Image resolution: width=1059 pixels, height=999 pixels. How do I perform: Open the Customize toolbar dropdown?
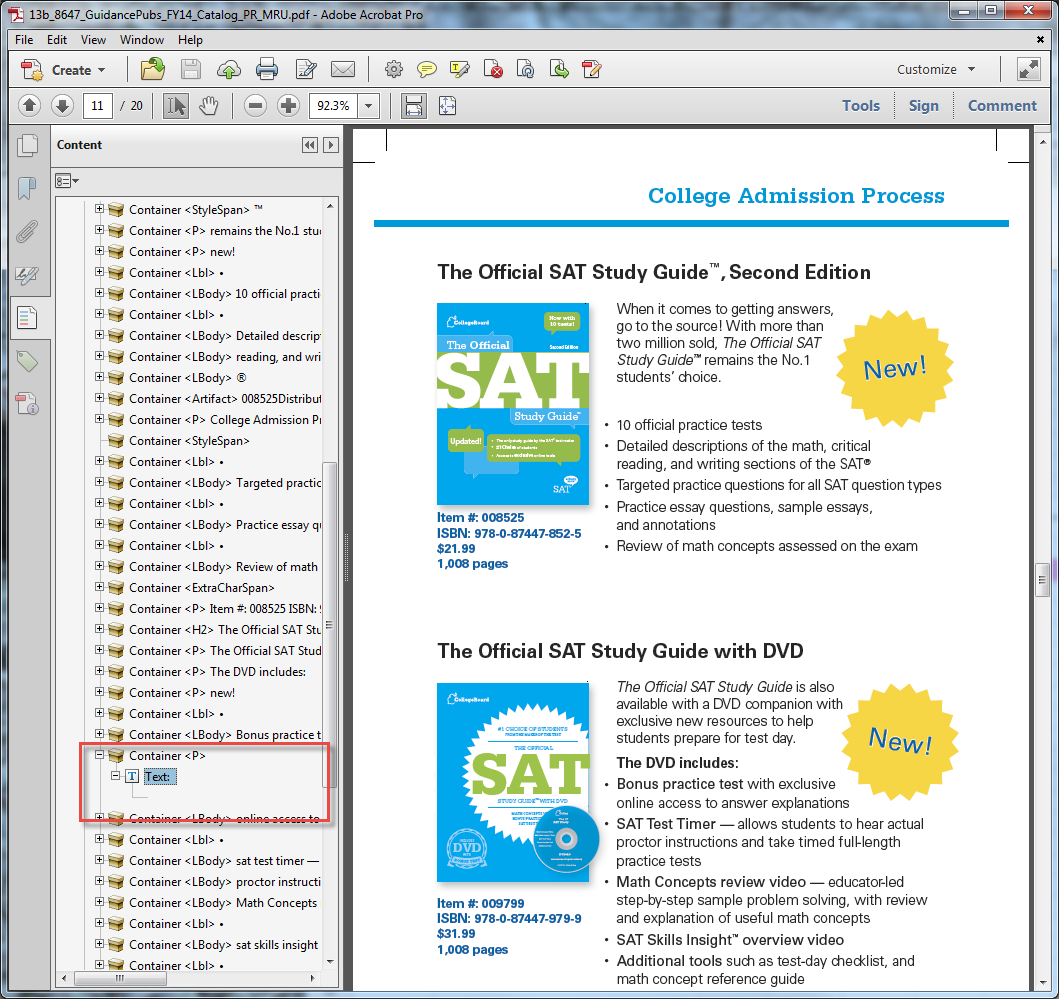point(936,69)
